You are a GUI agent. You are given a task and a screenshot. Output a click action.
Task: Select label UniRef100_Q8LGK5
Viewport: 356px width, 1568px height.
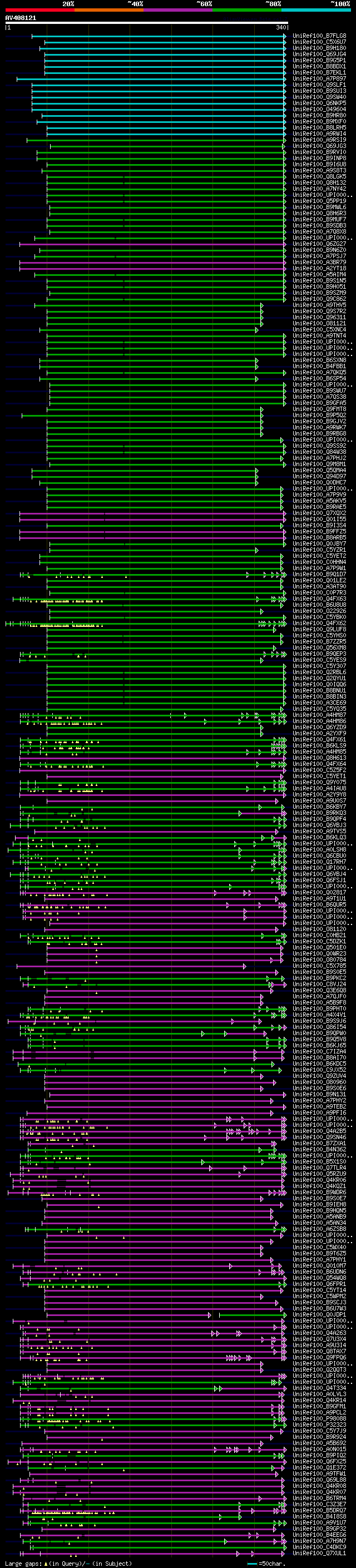pyautogui.click(x=319, y=176)
